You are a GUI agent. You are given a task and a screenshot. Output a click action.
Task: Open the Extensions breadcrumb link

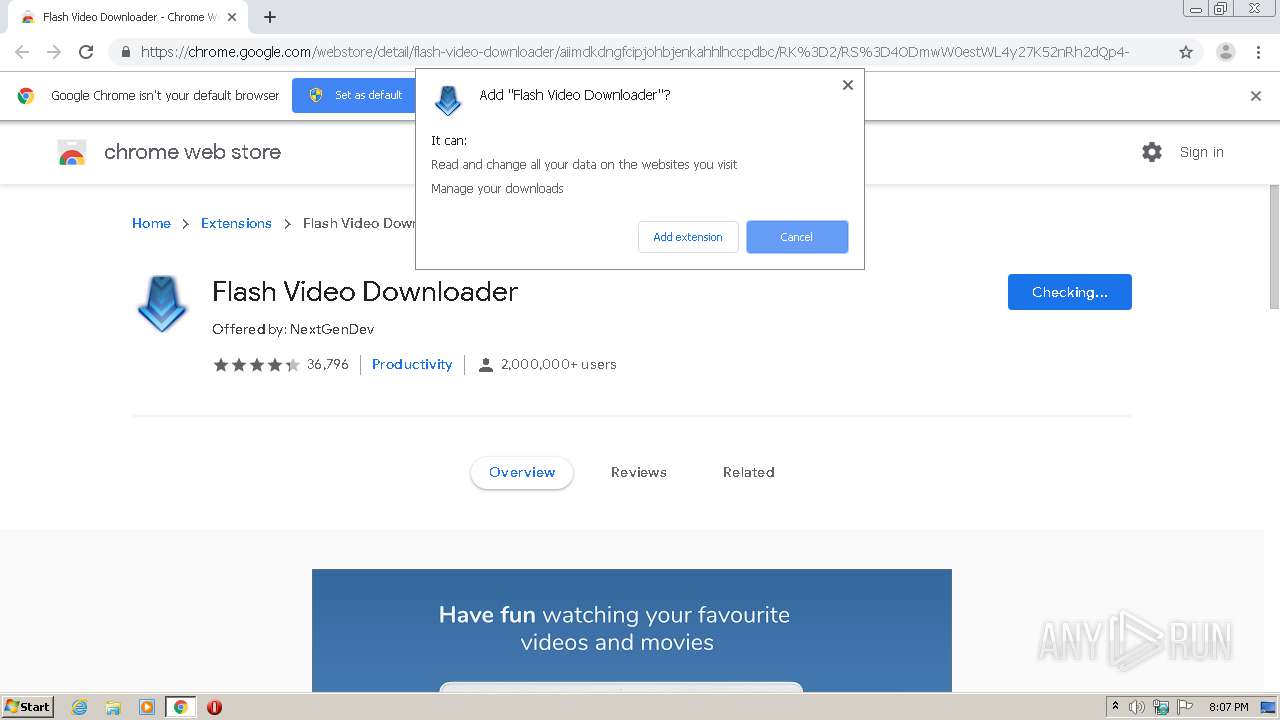(x=236, y=223)
